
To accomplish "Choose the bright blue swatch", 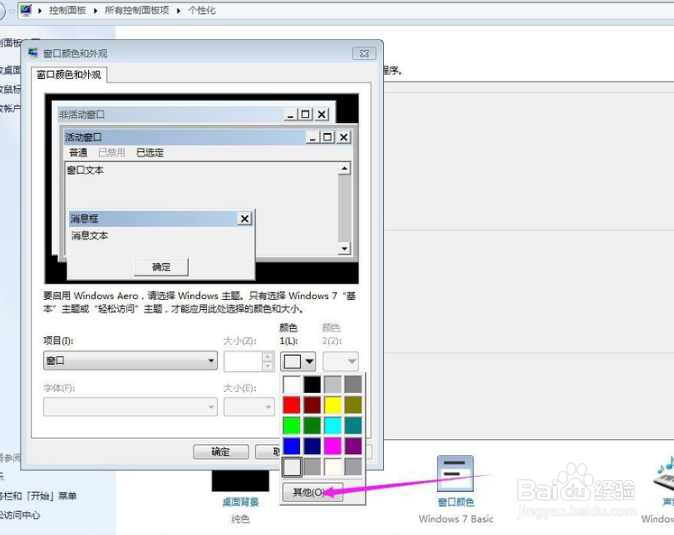I will 292,446.
